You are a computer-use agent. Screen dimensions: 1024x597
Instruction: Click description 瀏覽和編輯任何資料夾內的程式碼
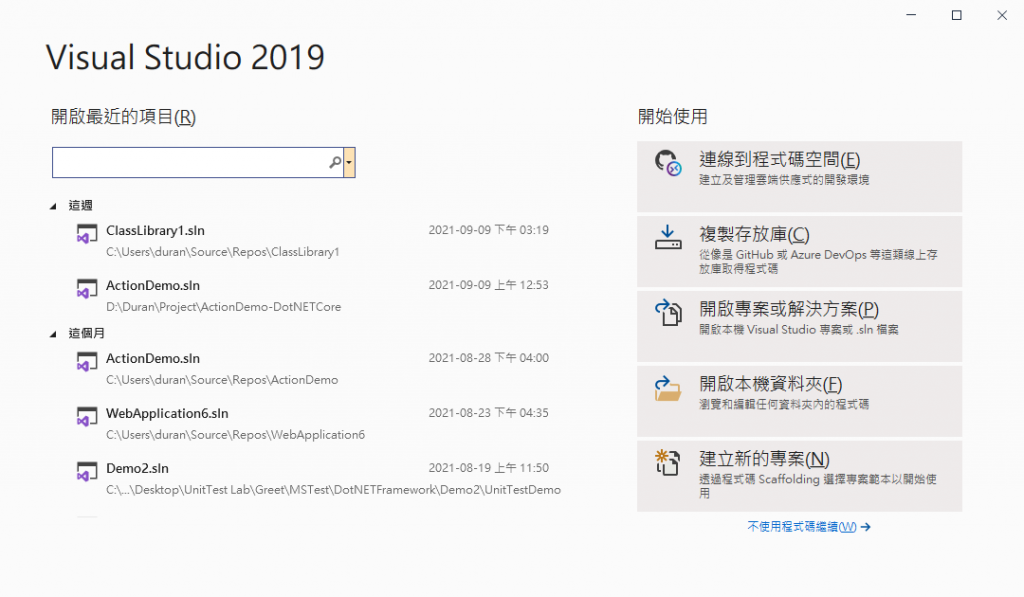coord(784,404)
